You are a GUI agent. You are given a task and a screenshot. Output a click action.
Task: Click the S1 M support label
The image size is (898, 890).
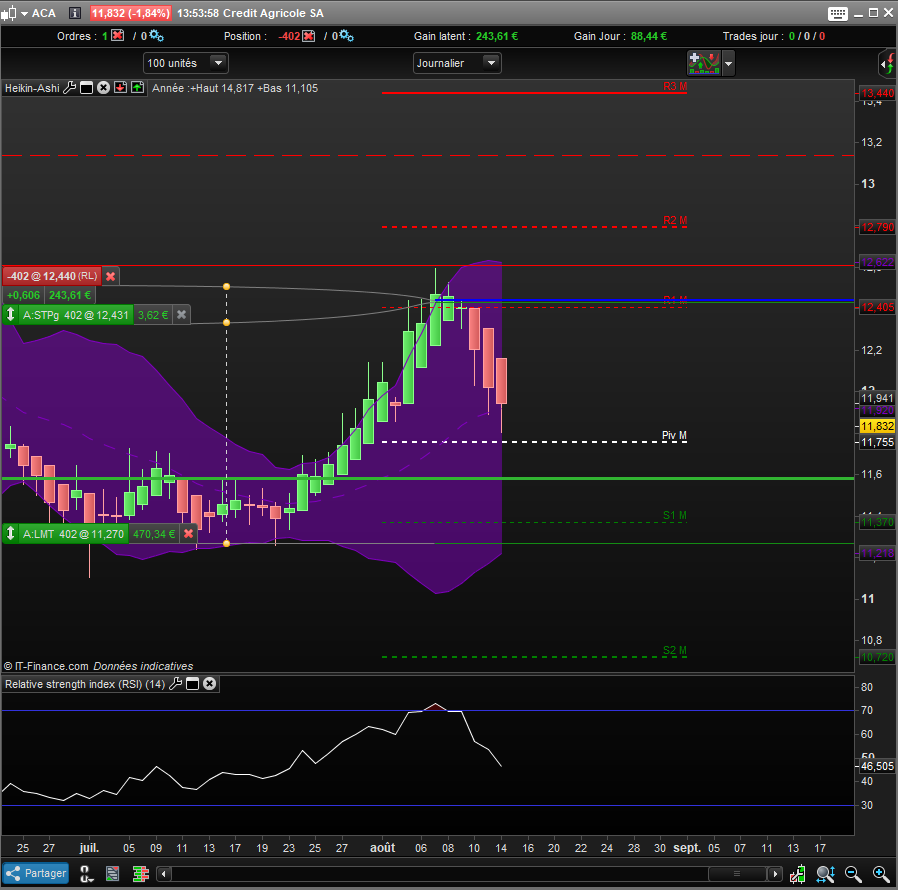(675, 515)
